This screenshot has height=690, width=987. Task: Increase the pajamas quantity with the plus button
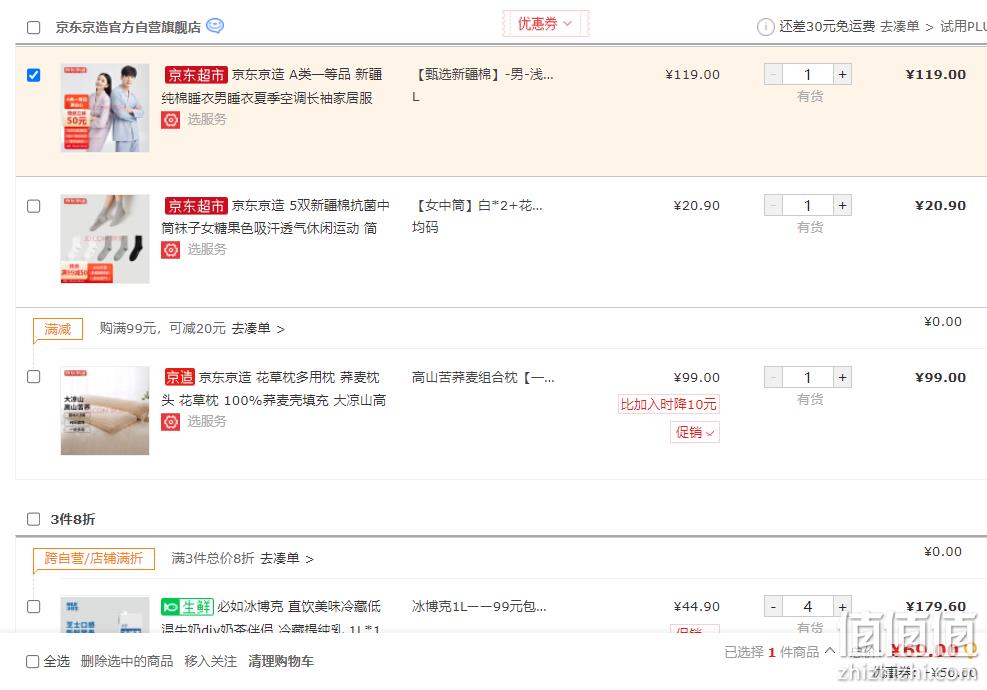842,74
